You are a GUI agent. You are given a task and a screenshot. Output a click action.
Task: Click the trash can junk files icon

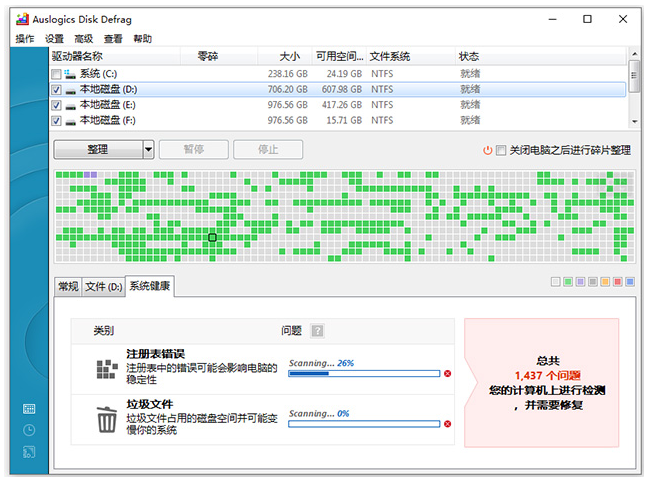coord(107,419)
